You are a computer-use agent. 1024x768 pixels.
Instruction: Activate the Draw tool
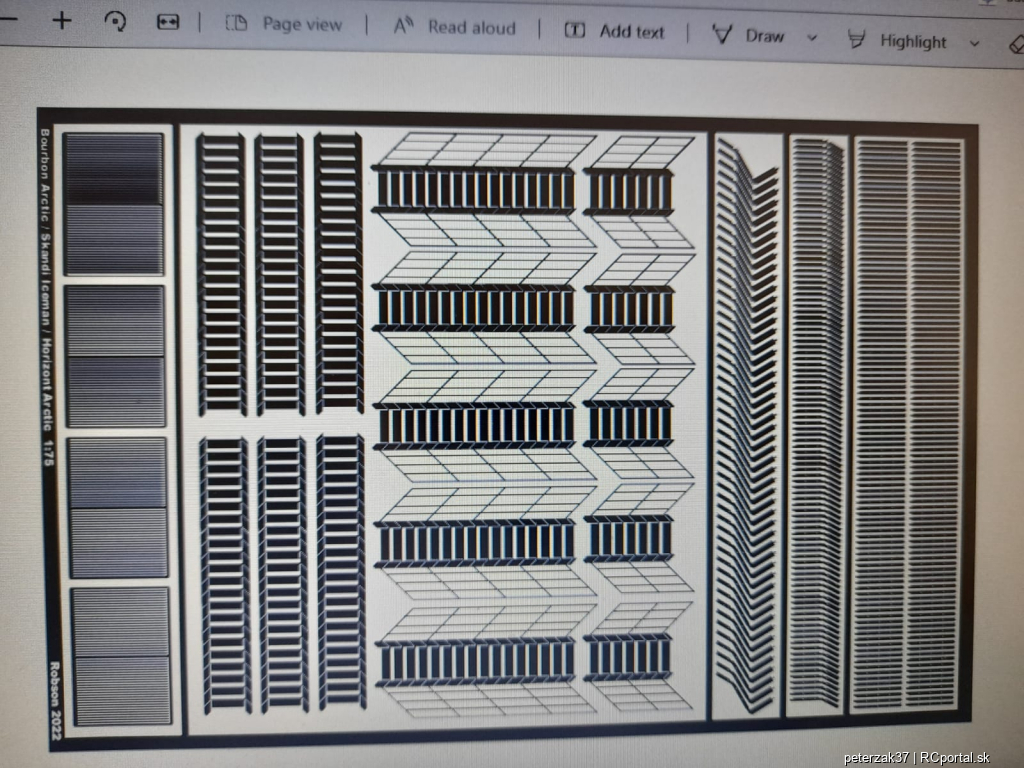(748, 35)
